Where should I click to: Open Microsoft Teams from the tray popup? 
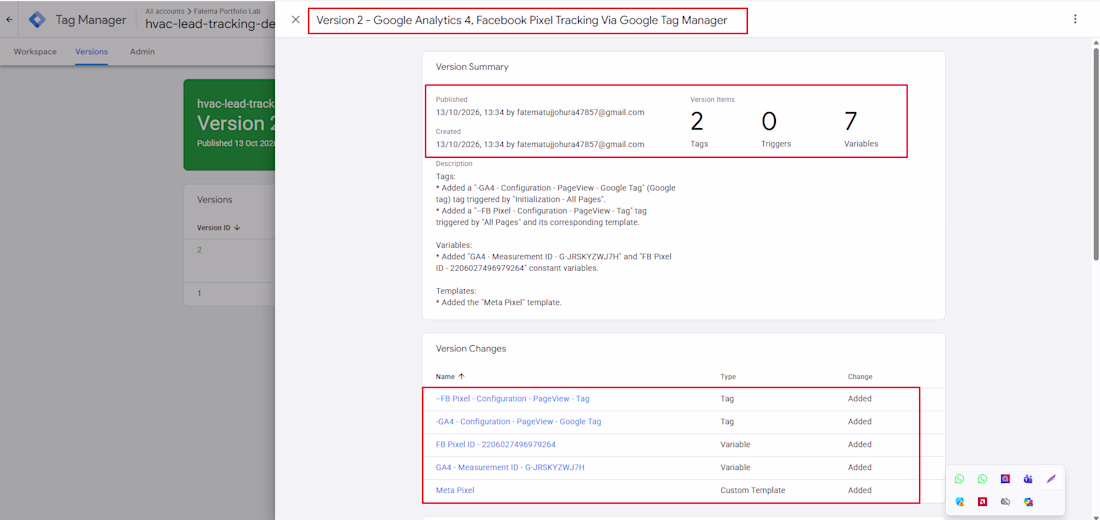pos(1028,479)
